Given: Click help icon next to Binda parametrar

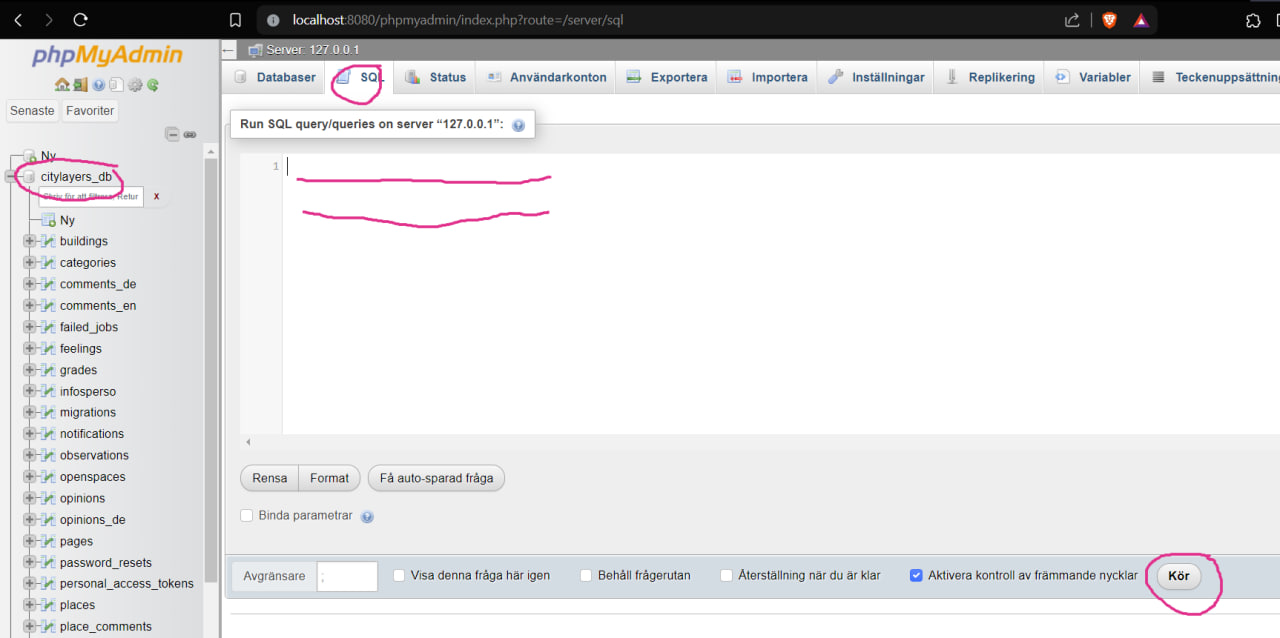Looking at the screenshot, I should pos(367,517).
